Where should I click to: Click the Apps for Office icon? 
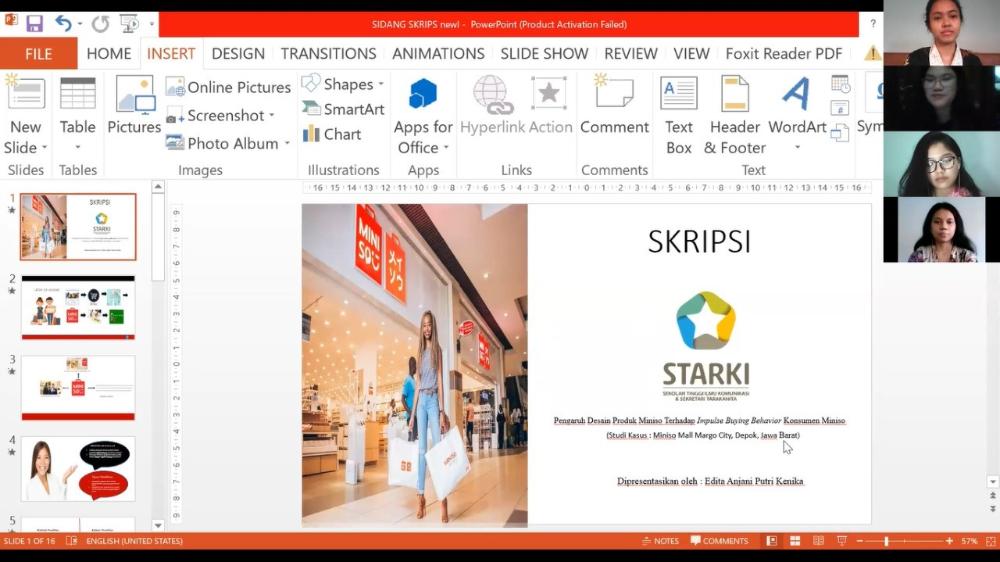coord(423,93)
